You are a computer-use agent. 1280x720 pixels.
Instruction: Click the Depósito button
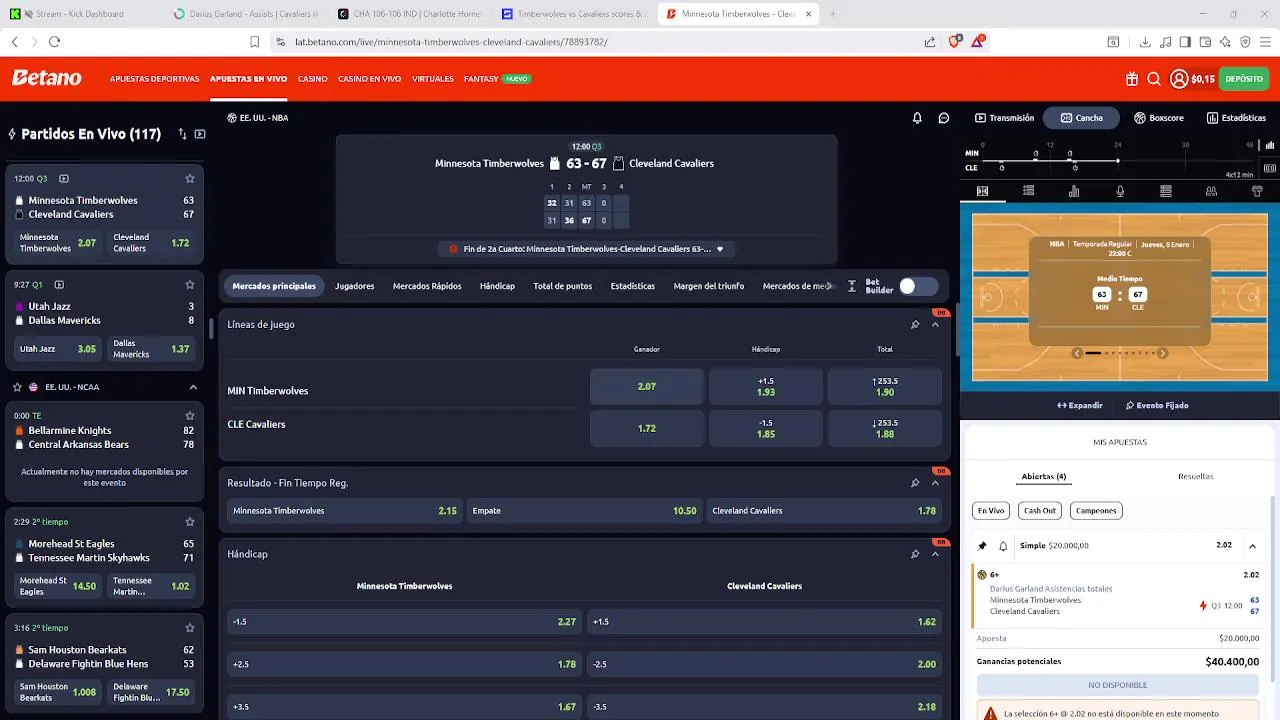[1244, 79]
